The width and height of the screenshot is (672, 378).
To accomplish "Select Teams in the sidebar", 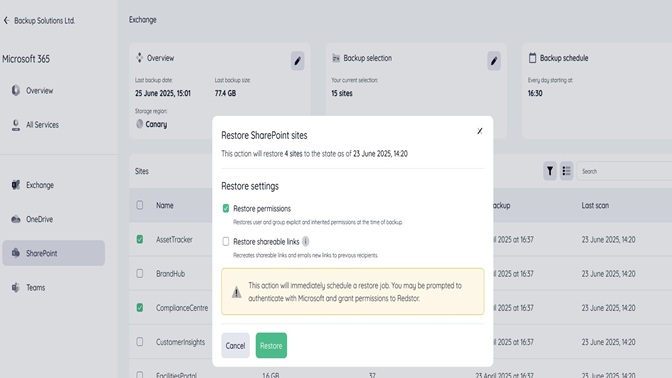I will (35, 288).
